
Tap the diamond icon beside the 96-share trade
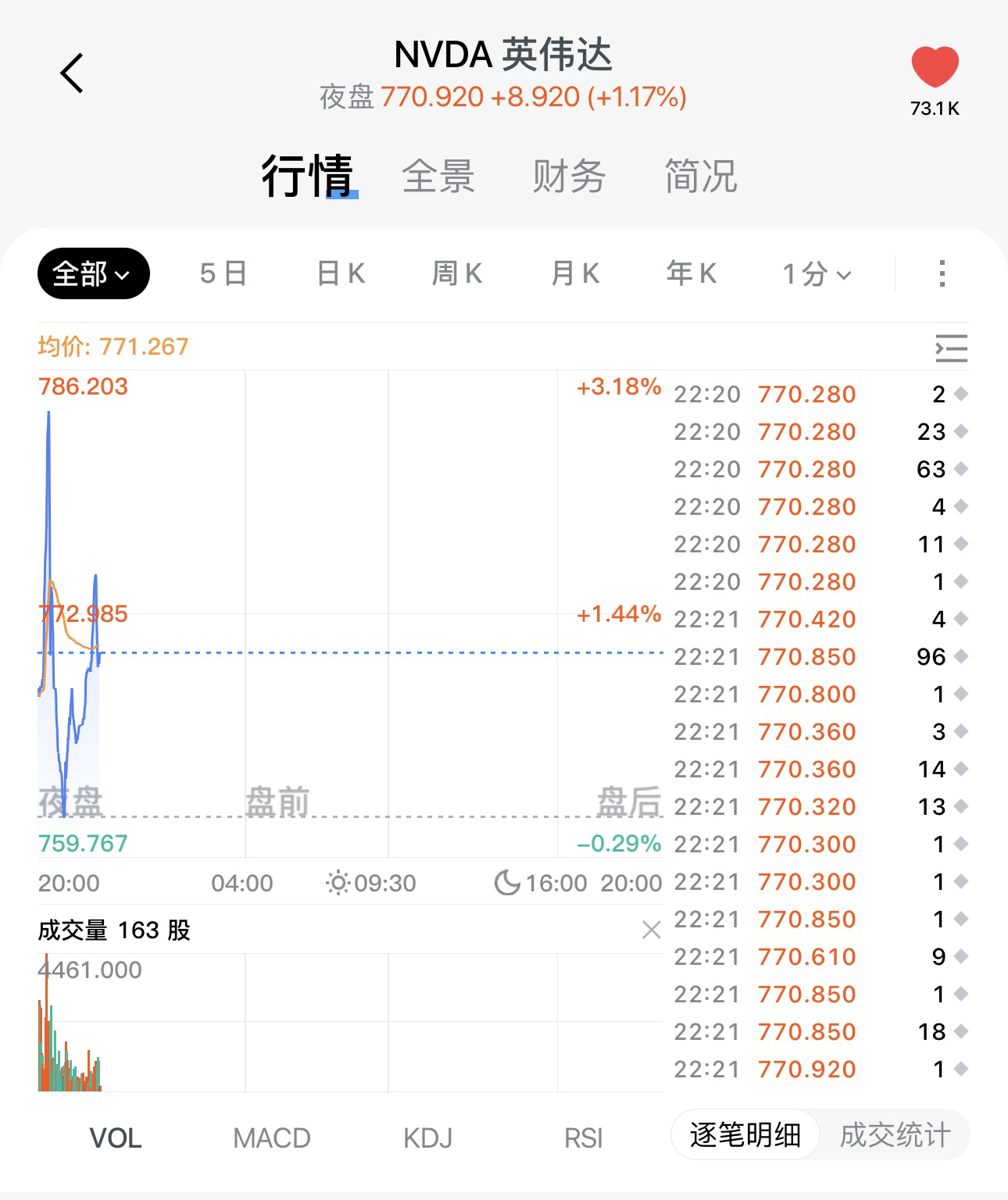[x=961, y=657]
